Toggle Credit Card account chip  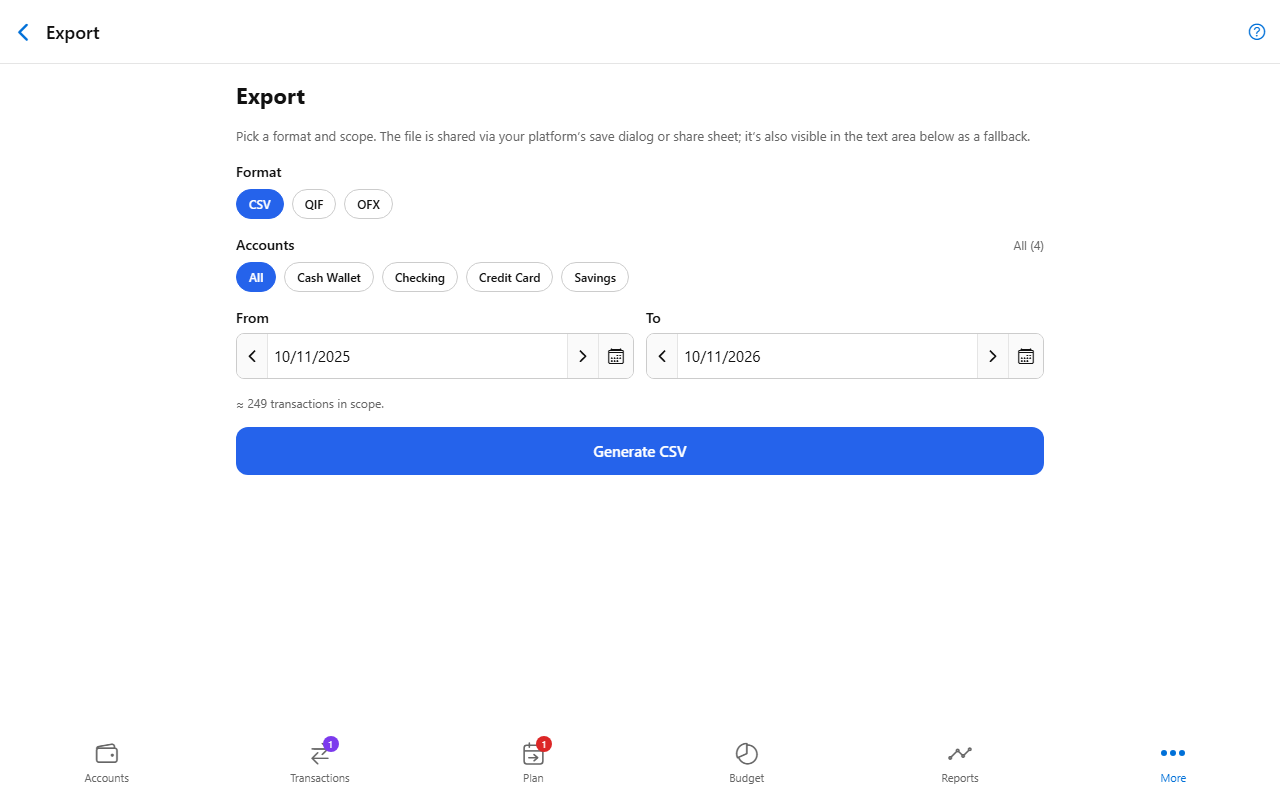509,277
